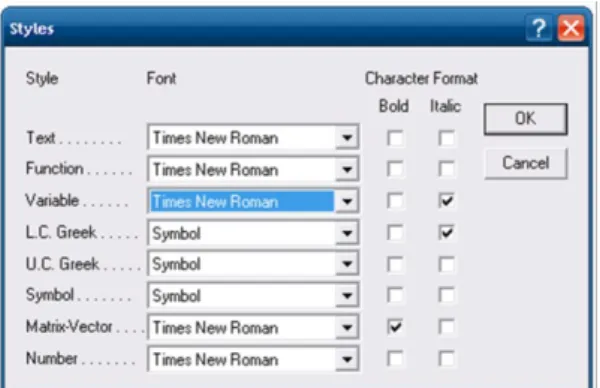Open the Function font dropdown arrow

click(x=347, y=169)
